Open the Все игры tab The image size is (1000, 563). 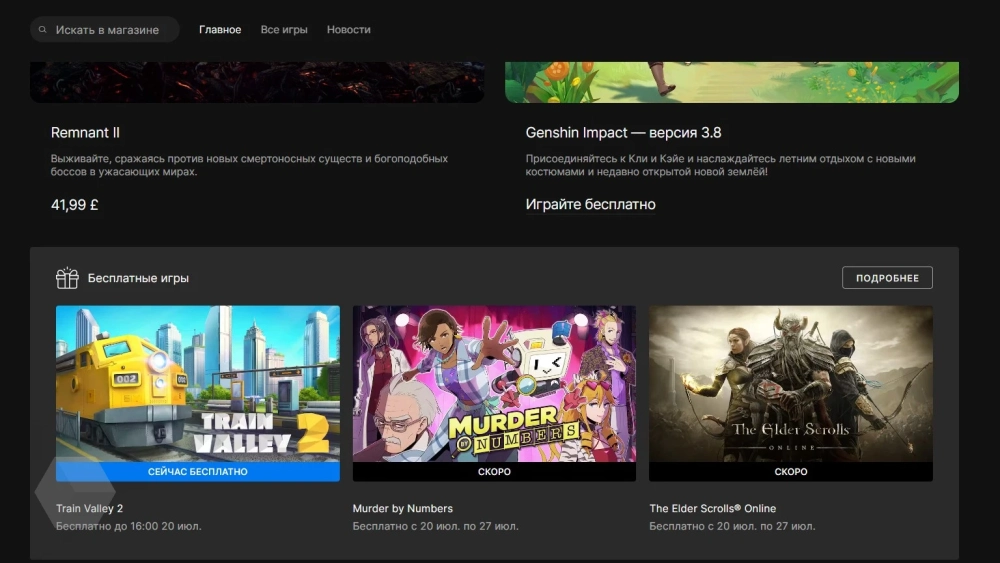tap(284, 30)
